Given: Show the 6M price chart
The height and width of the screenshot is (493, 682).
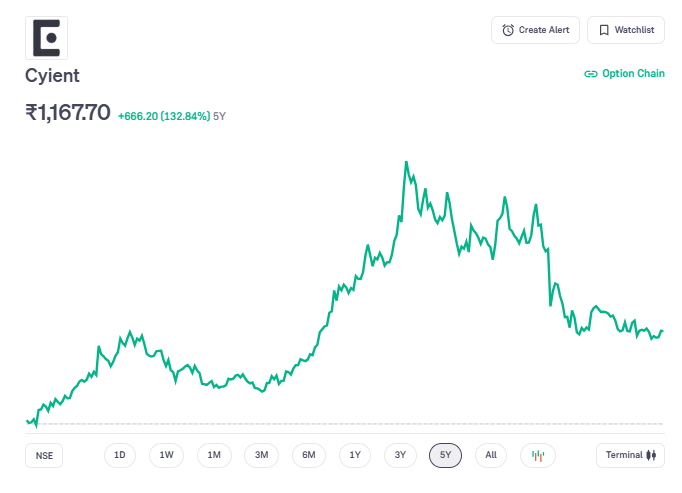Looking at the screenshot, I should click(x=309, y=456).
